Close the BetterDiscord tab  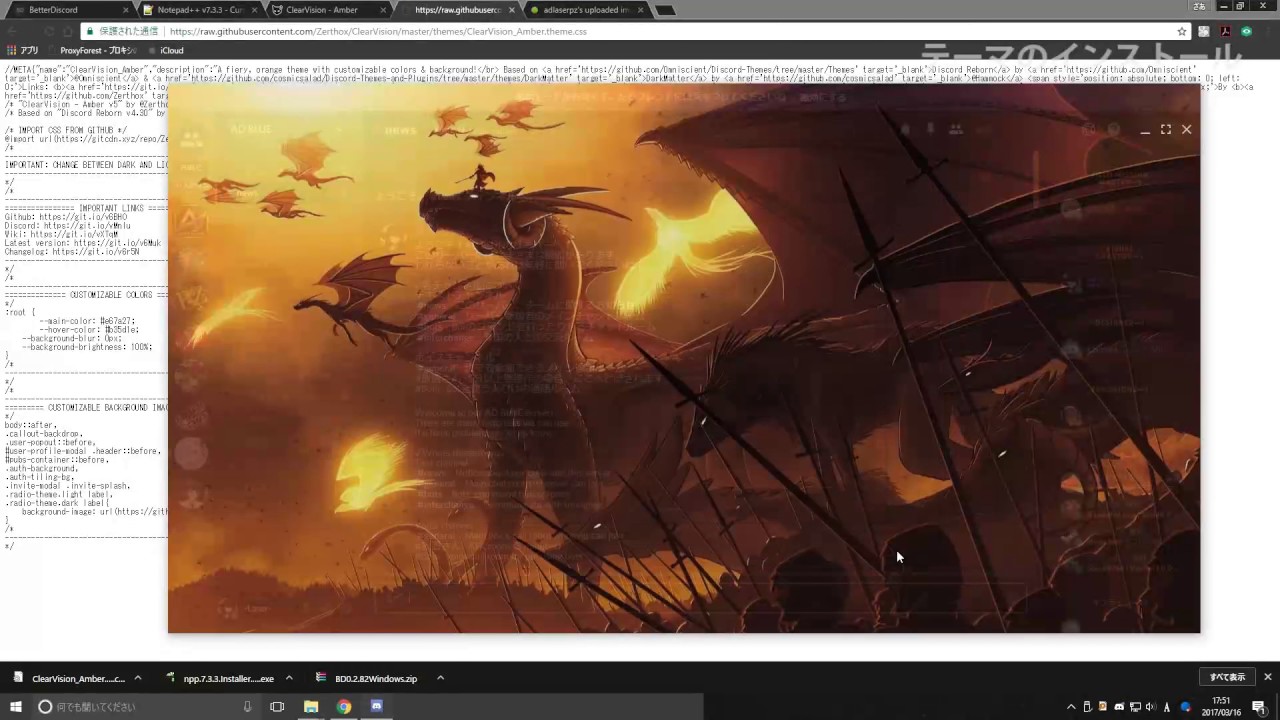point(126,10)
